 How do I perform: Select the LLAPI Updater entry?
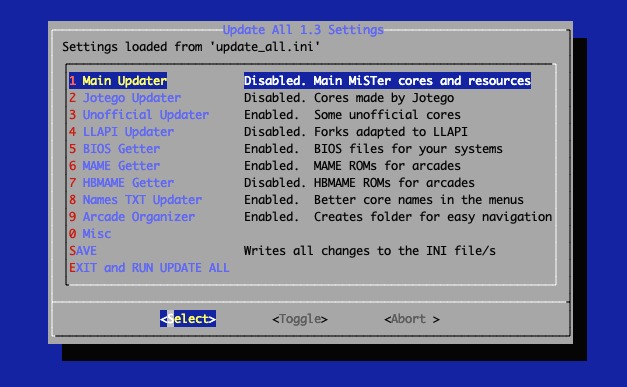point(122,132)
